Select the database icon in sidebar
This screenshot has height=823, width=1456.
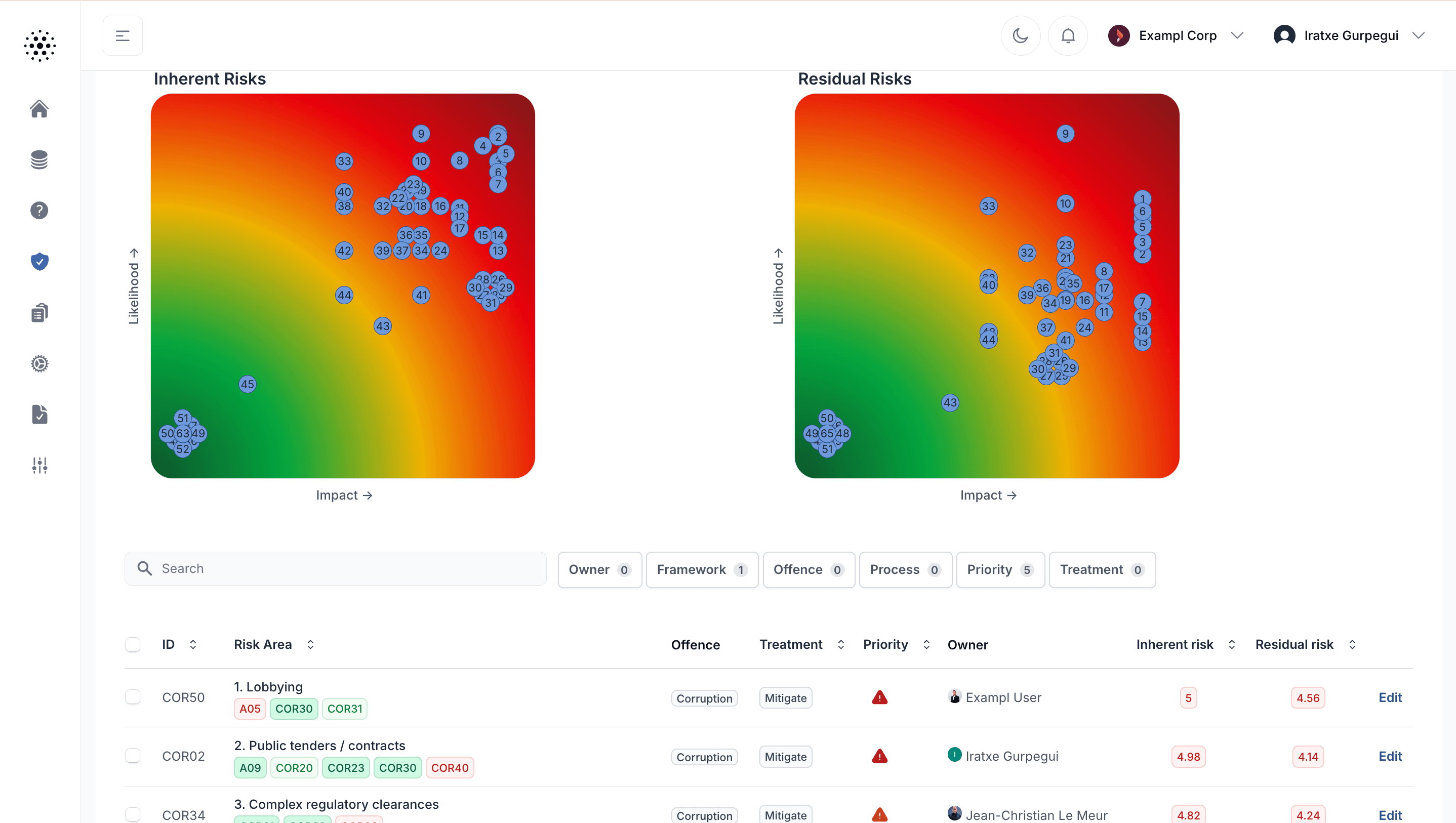pyautogui.click(x=39, y=159)
